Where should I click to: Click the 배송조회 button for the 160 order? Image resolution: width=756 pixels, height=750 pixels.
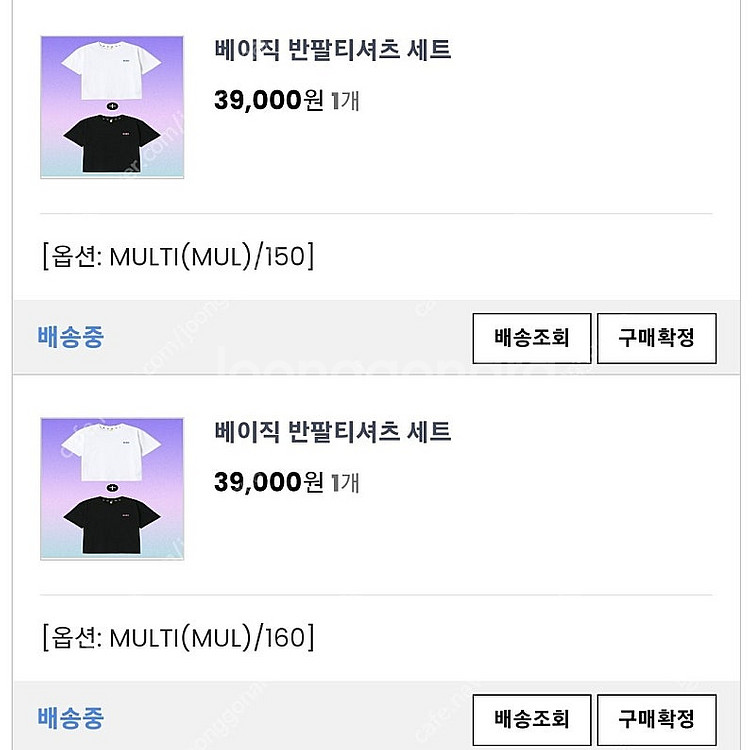click(x=532, y=719)
